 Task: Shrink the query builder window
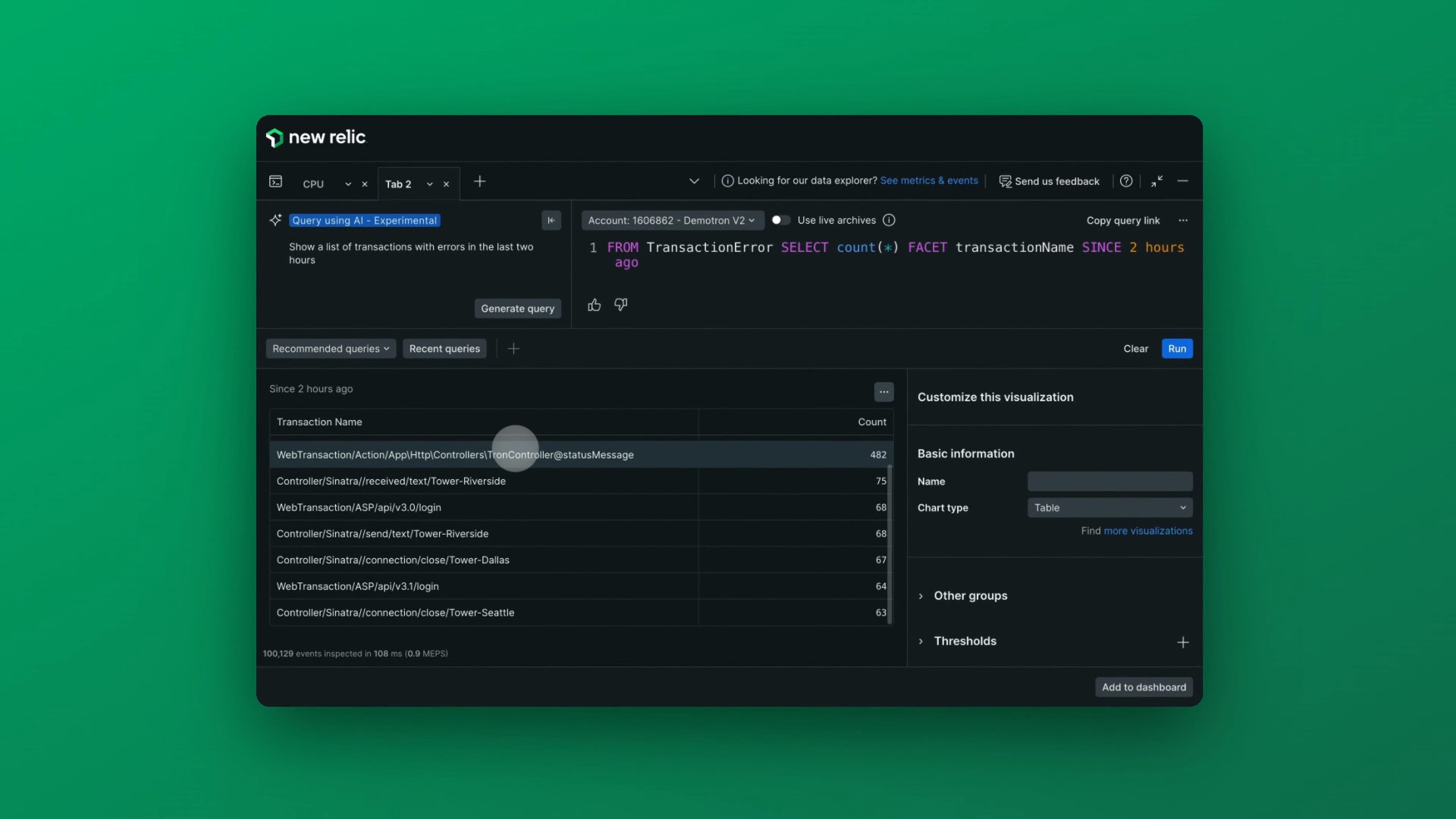tap(1156, 181)
